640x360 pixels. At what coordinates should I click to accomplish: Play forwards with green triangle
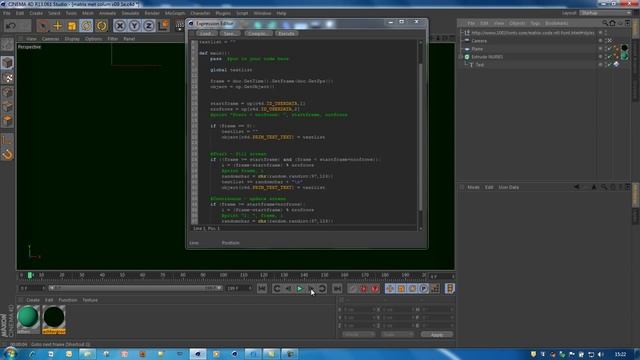(x=300, y=289)
